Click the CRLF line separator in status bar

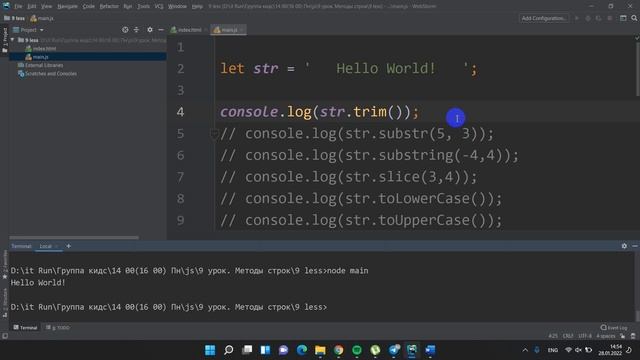(568, 336)
